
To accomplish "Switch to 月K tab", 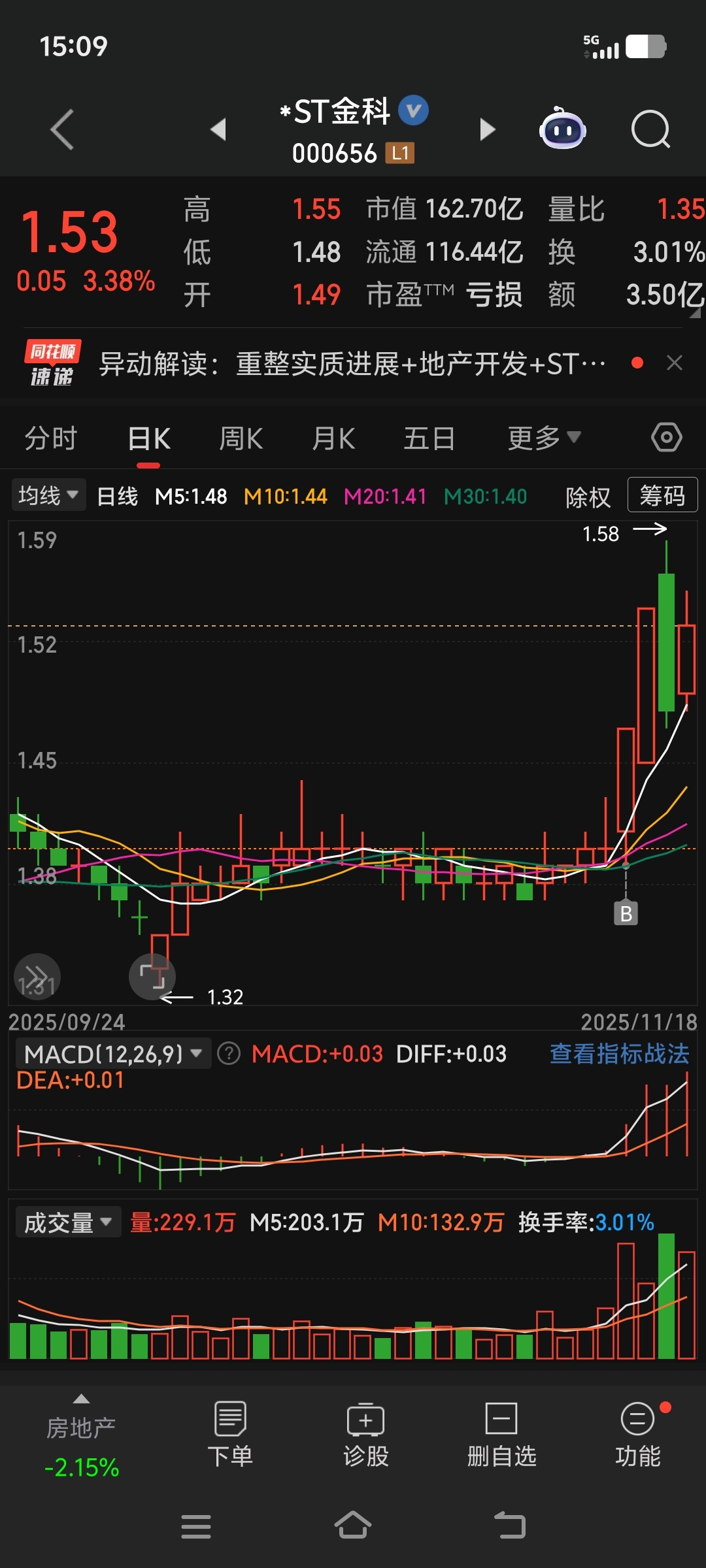I will click(333, 438).
